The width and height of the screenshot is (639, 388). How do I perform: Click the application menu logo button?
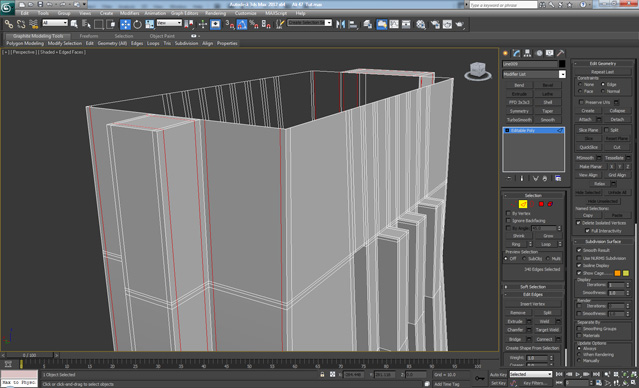tap(7, 7)
